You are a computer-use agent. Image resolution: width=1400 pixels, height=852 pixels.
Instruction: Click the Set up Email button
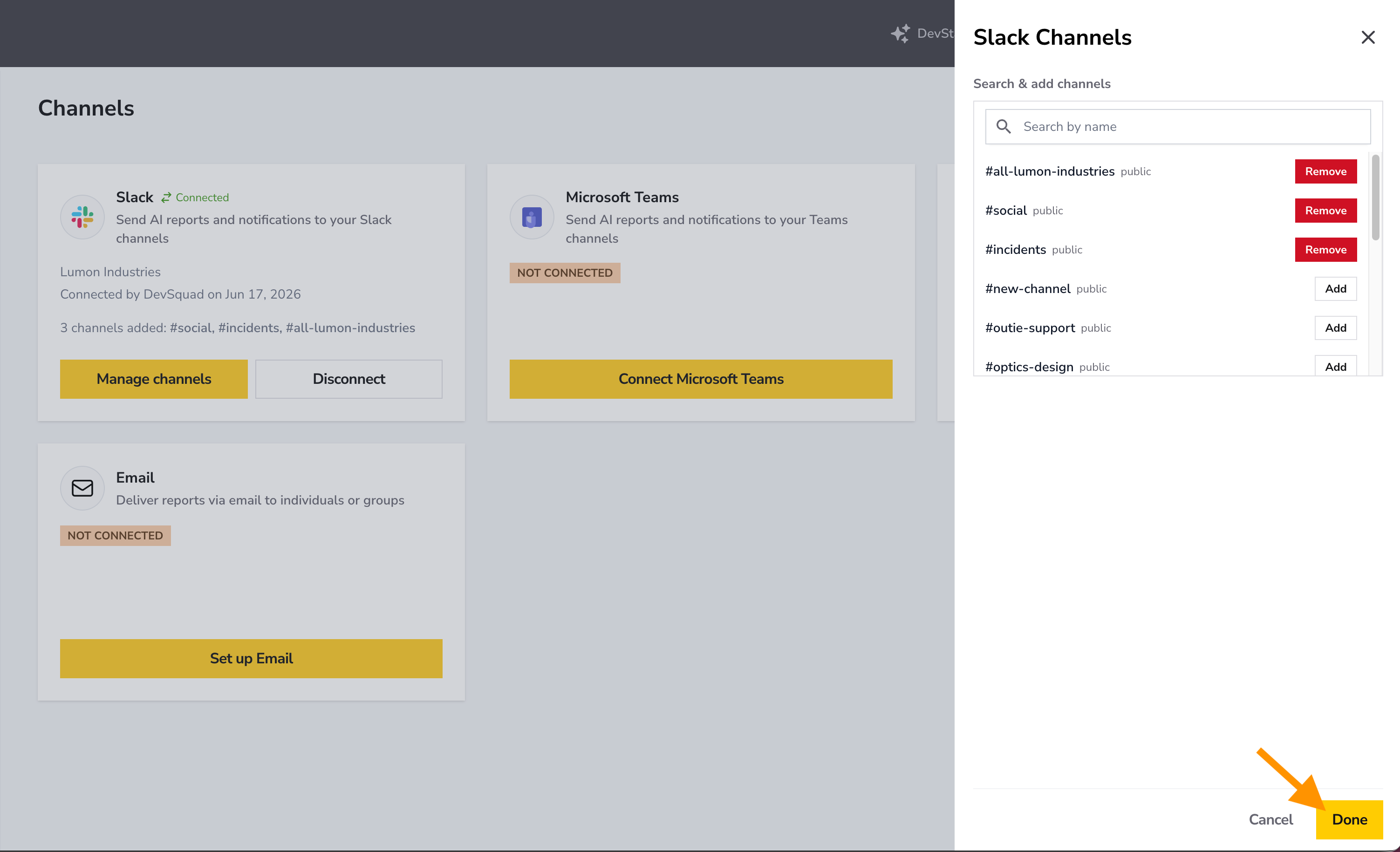[251, 658]
